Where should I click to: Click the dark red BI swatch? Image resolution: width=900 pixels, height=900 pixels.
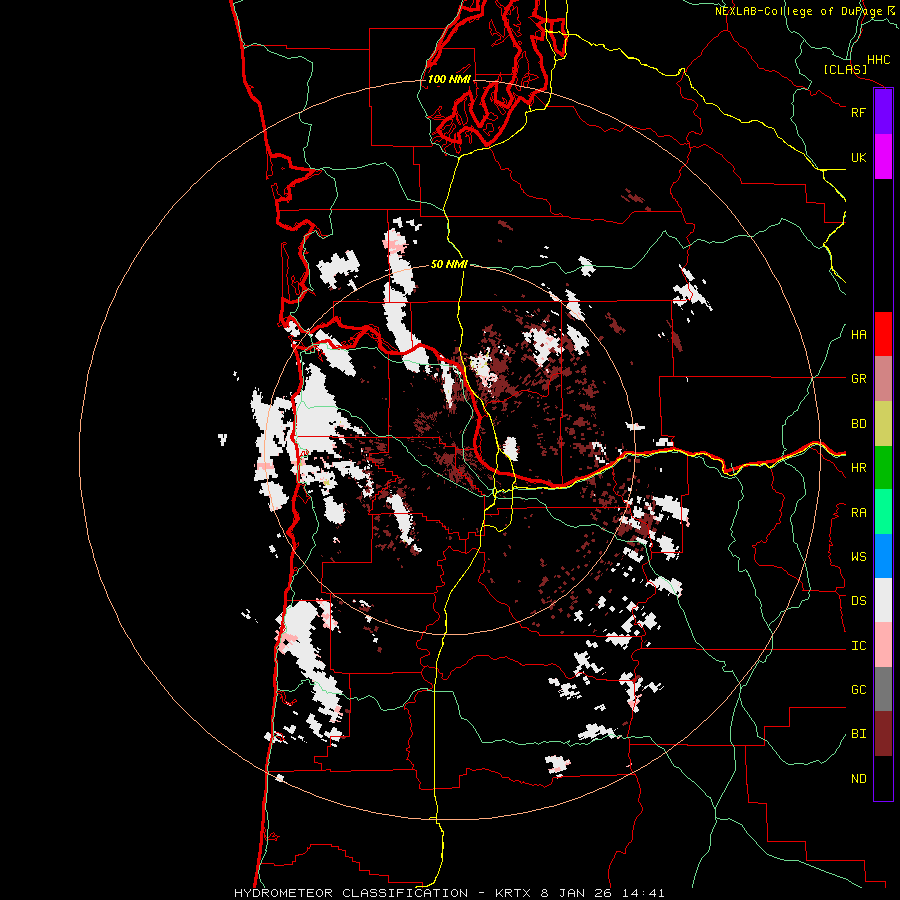click(883, 734)
